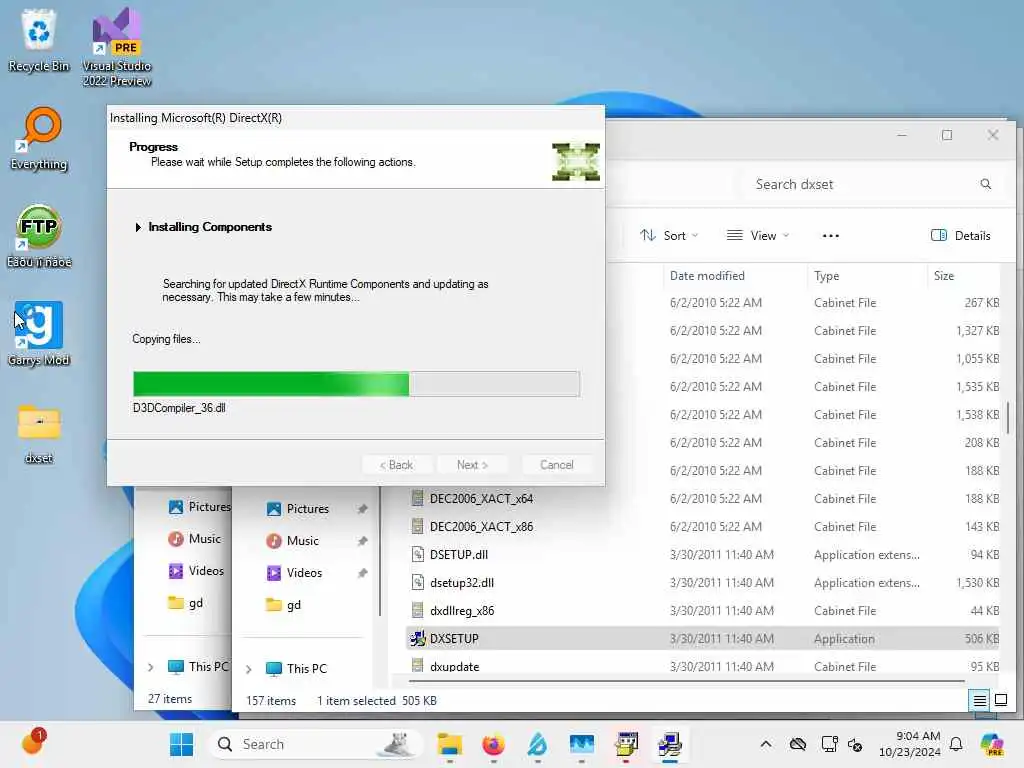Viewport: 1024px width, 768px height.
Task: Expand This PC in the front Explorer sidebar
Action: [x=249, y=669]
